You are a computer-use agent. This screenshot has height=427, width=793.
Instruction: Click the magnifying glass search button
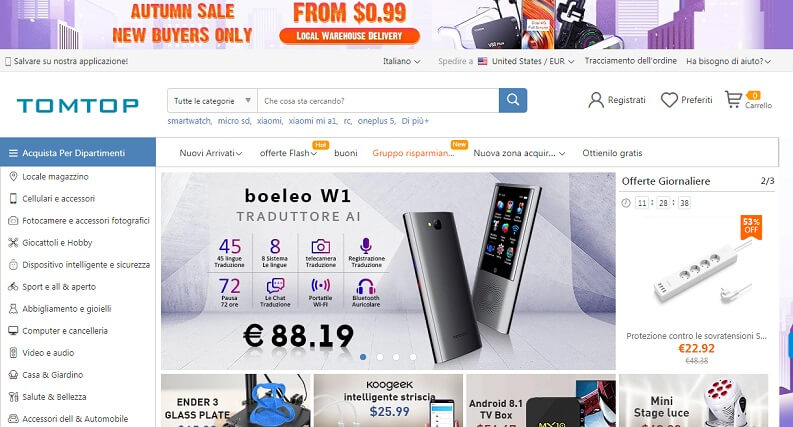[513, 100]
